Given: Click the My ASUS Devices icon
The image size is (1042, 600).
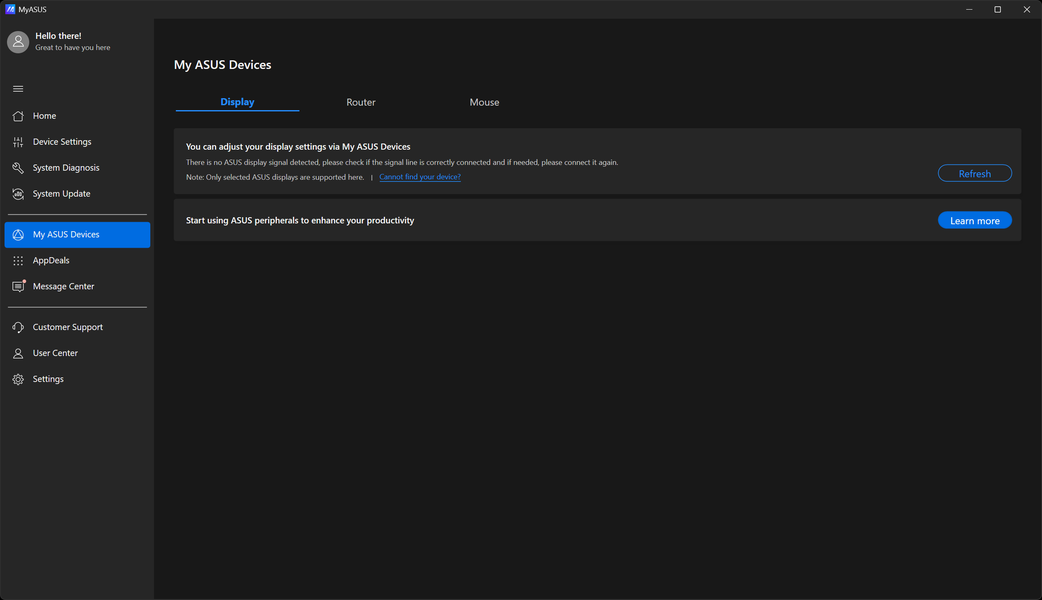Looking at the screenshot, I should coord(18,235).
